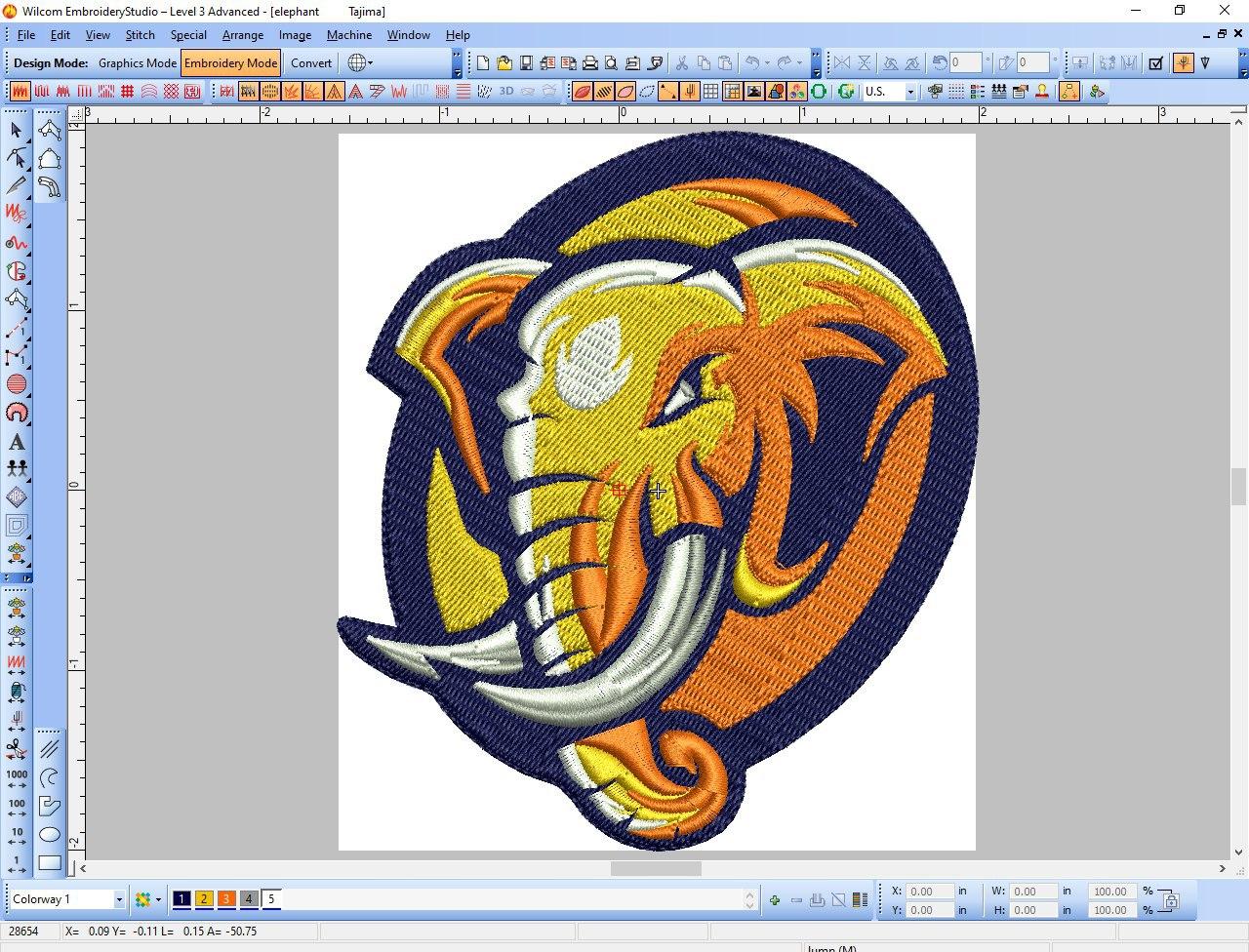This screenshot has height=952, width=1249.
Task: Click the Save floppy disk icon
Action: tap(526, 63)
